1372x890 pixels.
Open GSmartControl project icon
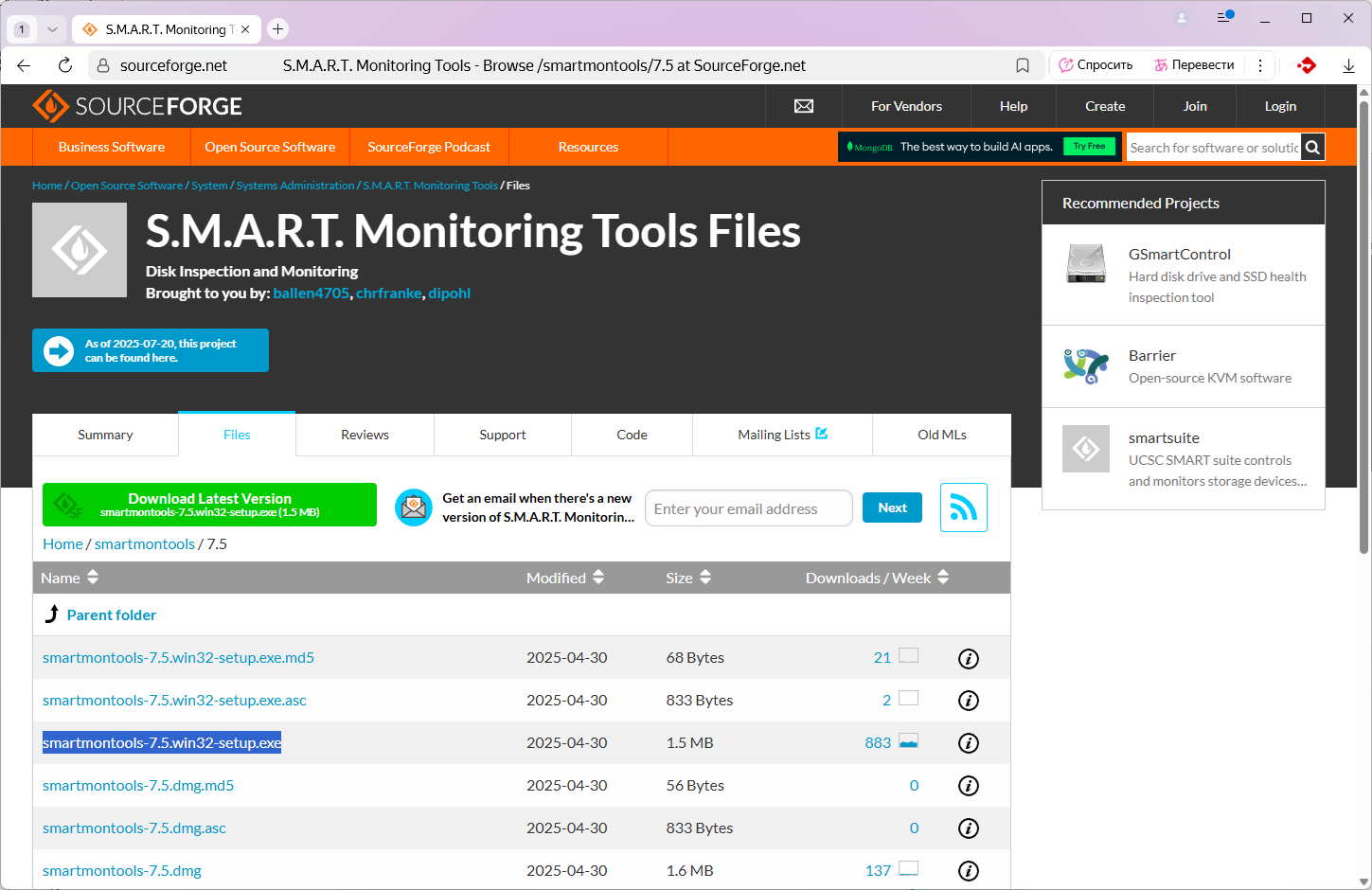[1086, 264]
